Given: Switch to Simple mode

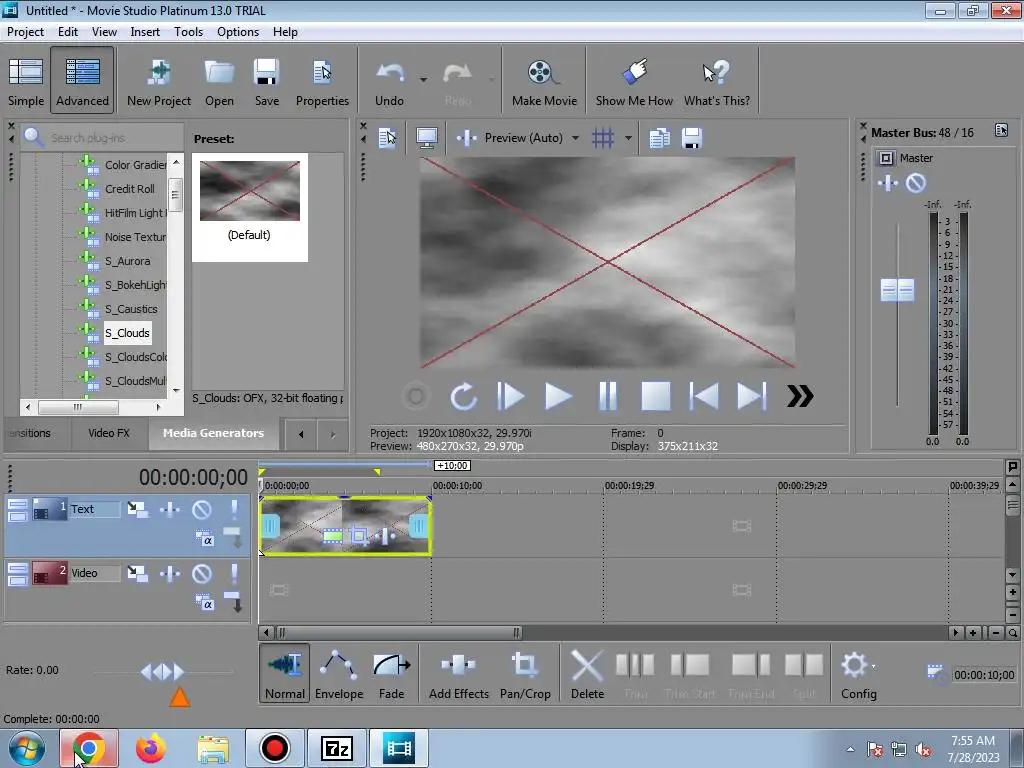Looking at the screenshot, I should point(26,81).
